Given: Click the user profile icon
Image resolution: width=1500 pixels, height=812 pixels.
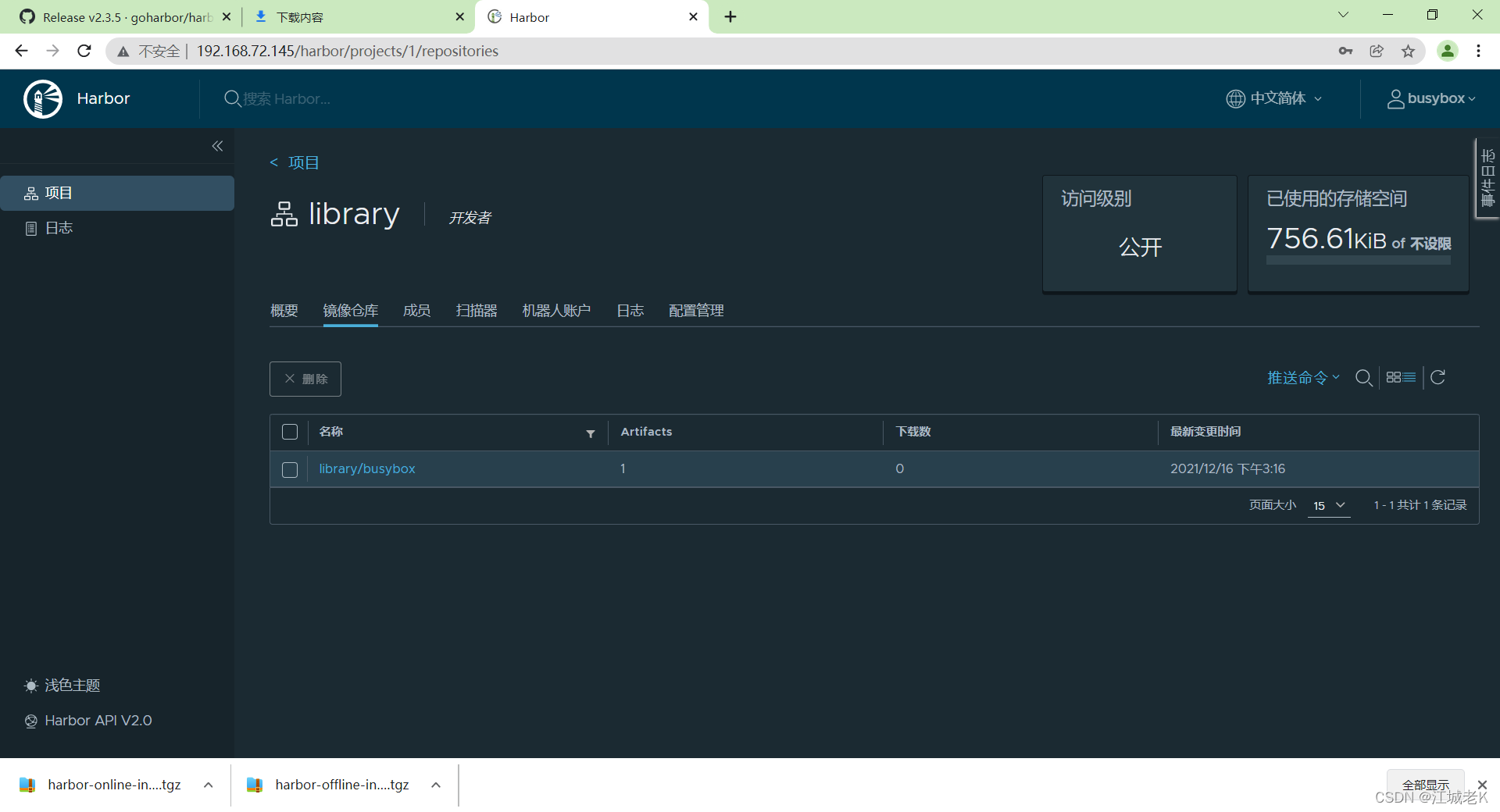Looking at the screenshot, I should coord(1395,98).
